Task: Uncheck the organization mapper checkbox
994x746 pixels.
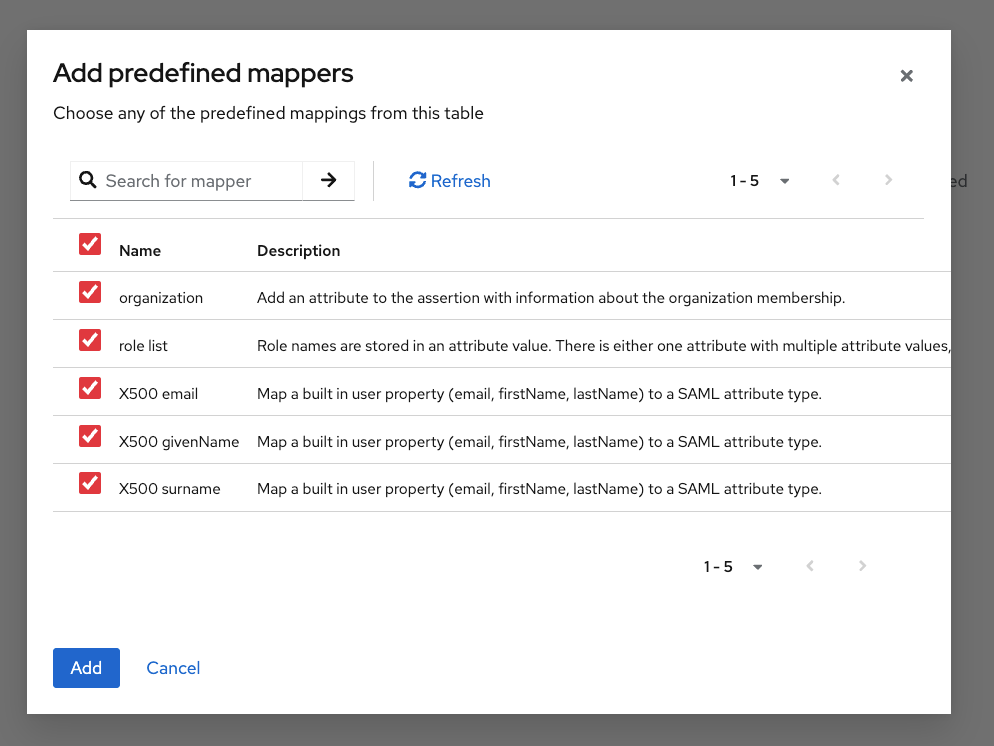Action: tap(90, 292)
